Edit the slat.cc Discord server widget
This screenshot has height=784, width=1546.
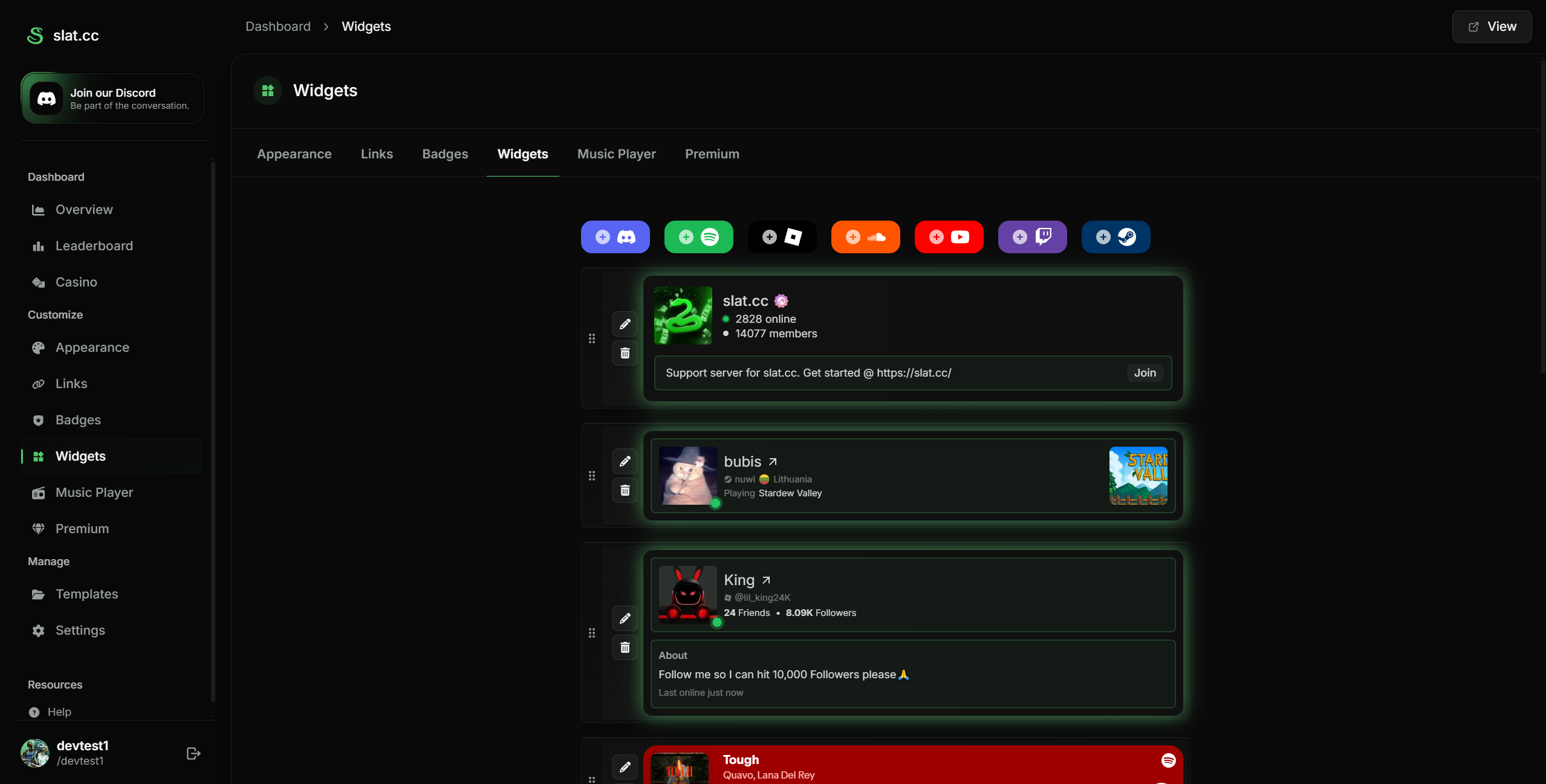[x=625, y=324]
